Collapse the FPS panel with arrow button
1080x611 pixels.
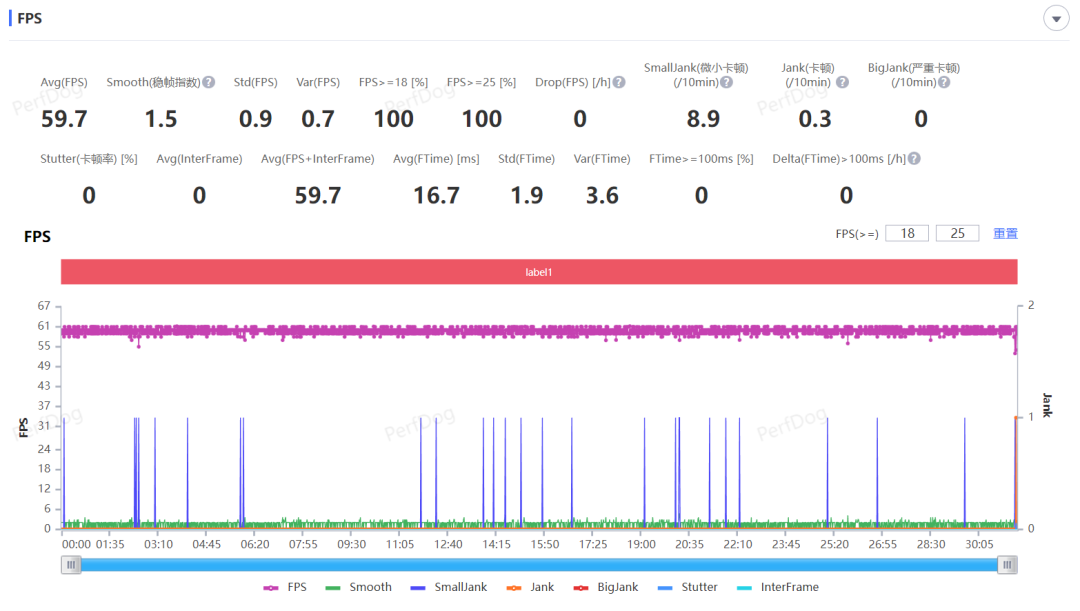[1055, 18]
